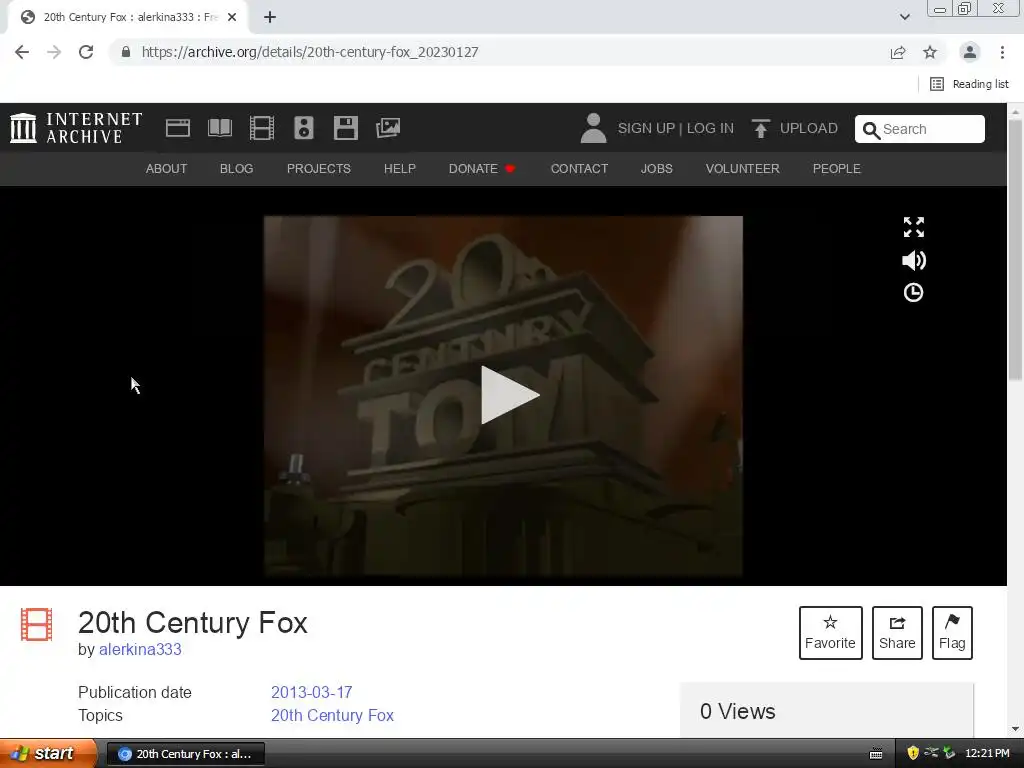Click the forward navigation arrow
This screenshot has height=768, width=1024.
click(54, 52)
